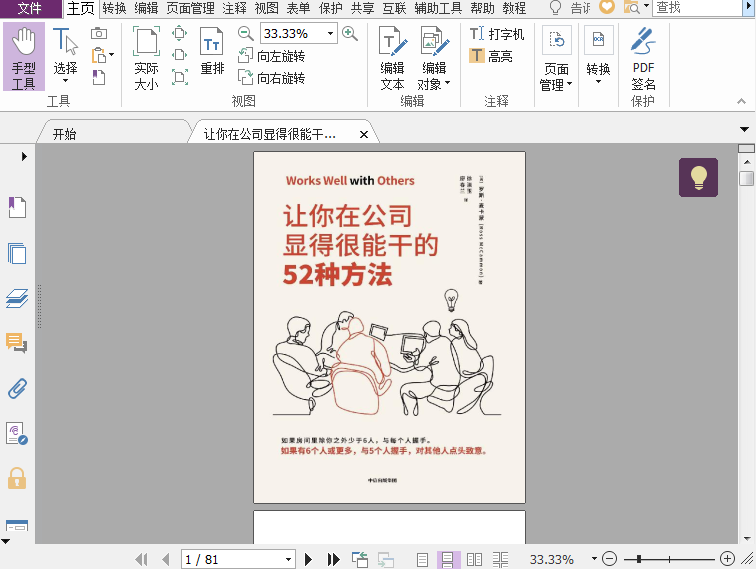Open the Bookmarks panel in sidebar
756x569 pixels.
tap(17, 207)
